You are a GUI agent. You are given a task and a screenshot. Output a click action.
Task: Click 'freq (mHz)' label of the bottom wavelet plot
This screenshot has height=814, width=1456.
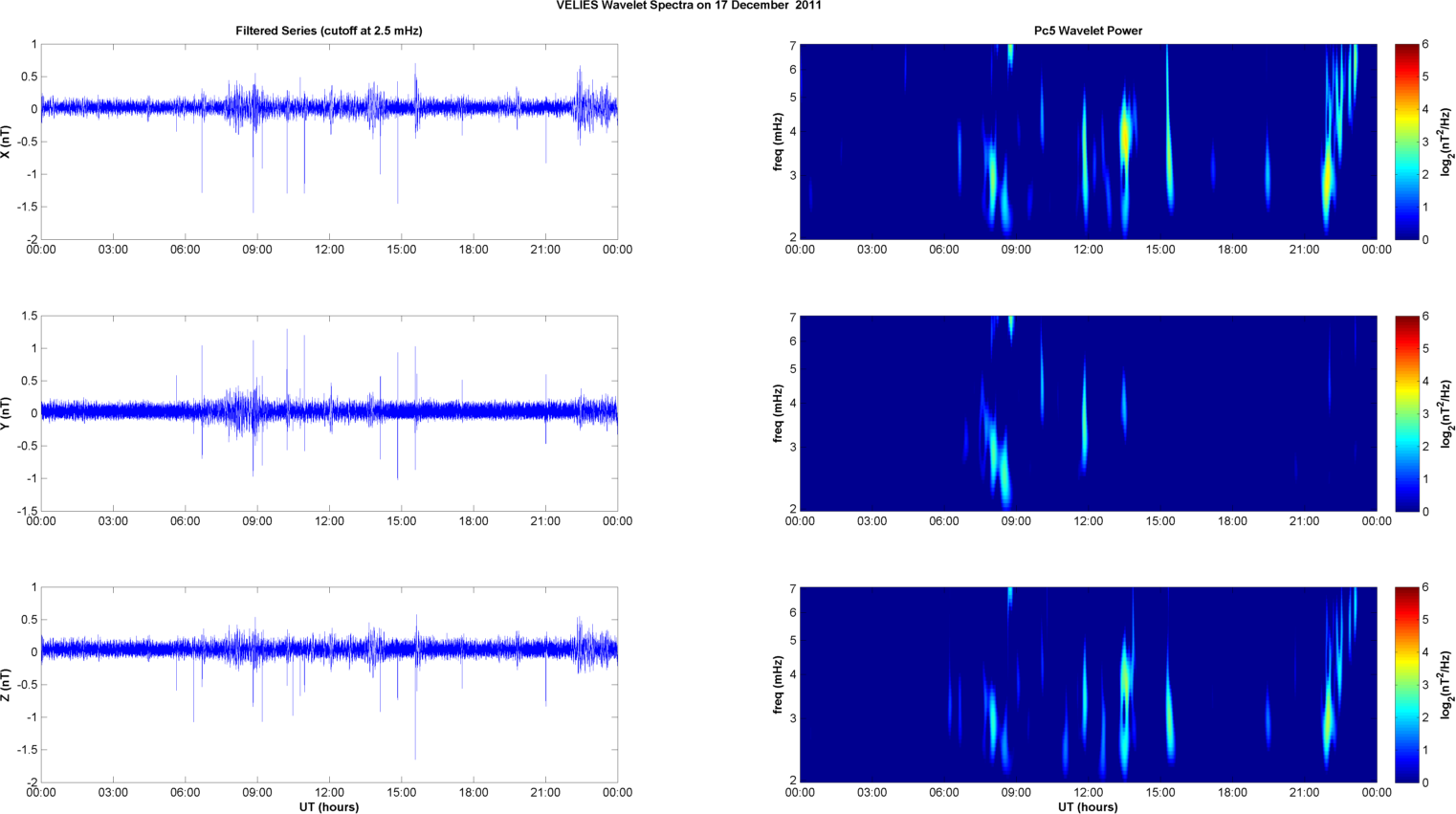(779, 685)
